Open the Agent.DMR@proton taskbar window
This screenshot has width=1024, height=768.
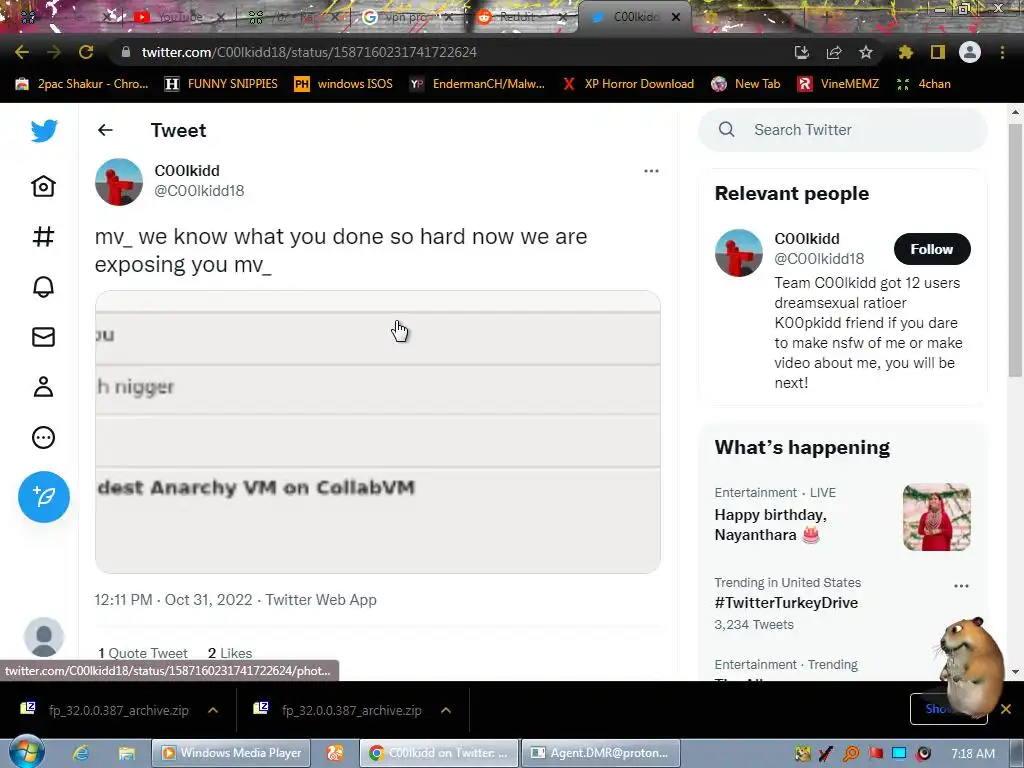(x=601, y=753)
